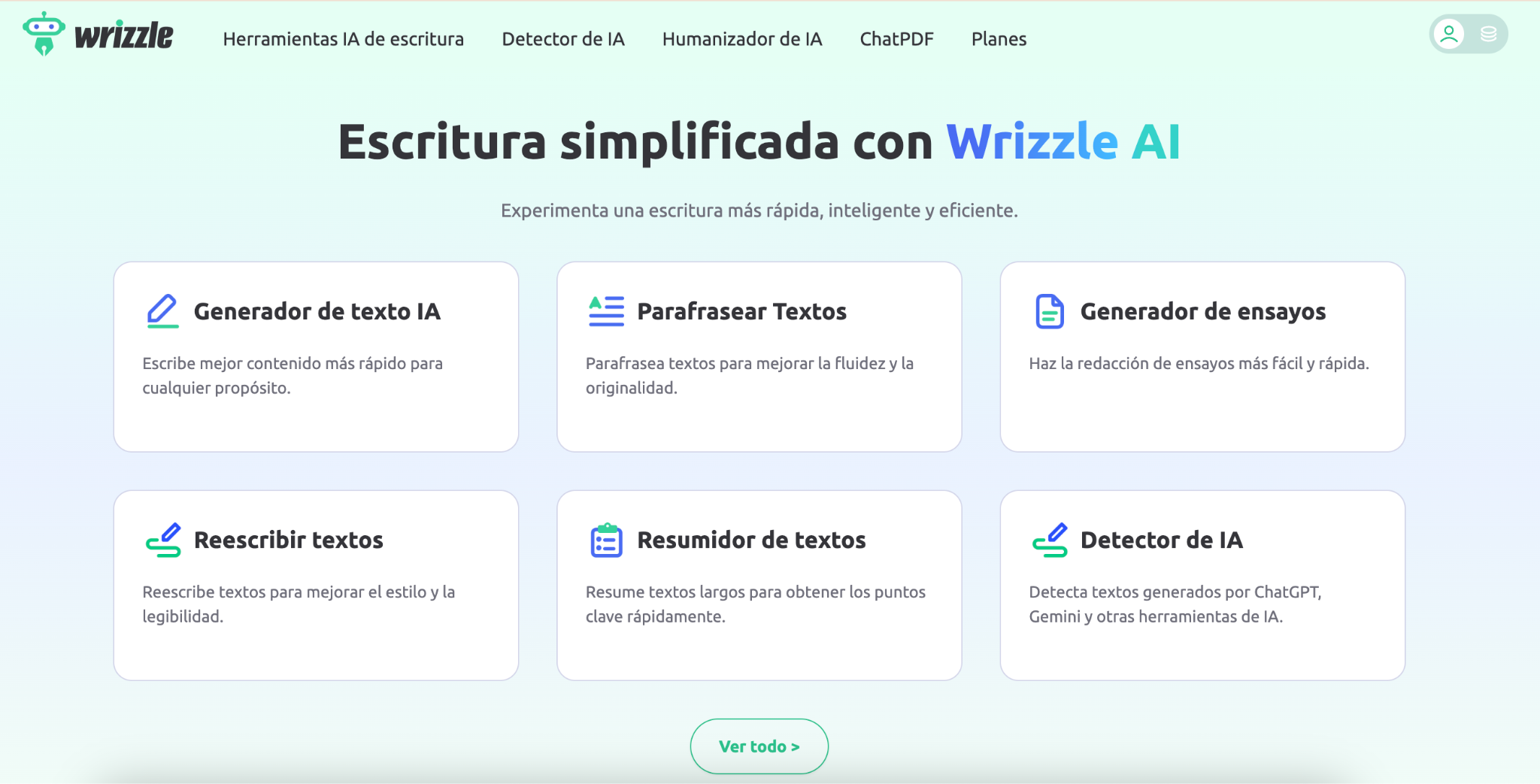Click the headline 'Escritura simplificada con Wrizzle AI'
The height and width of the screenshot is (784, 1540).
759,141
